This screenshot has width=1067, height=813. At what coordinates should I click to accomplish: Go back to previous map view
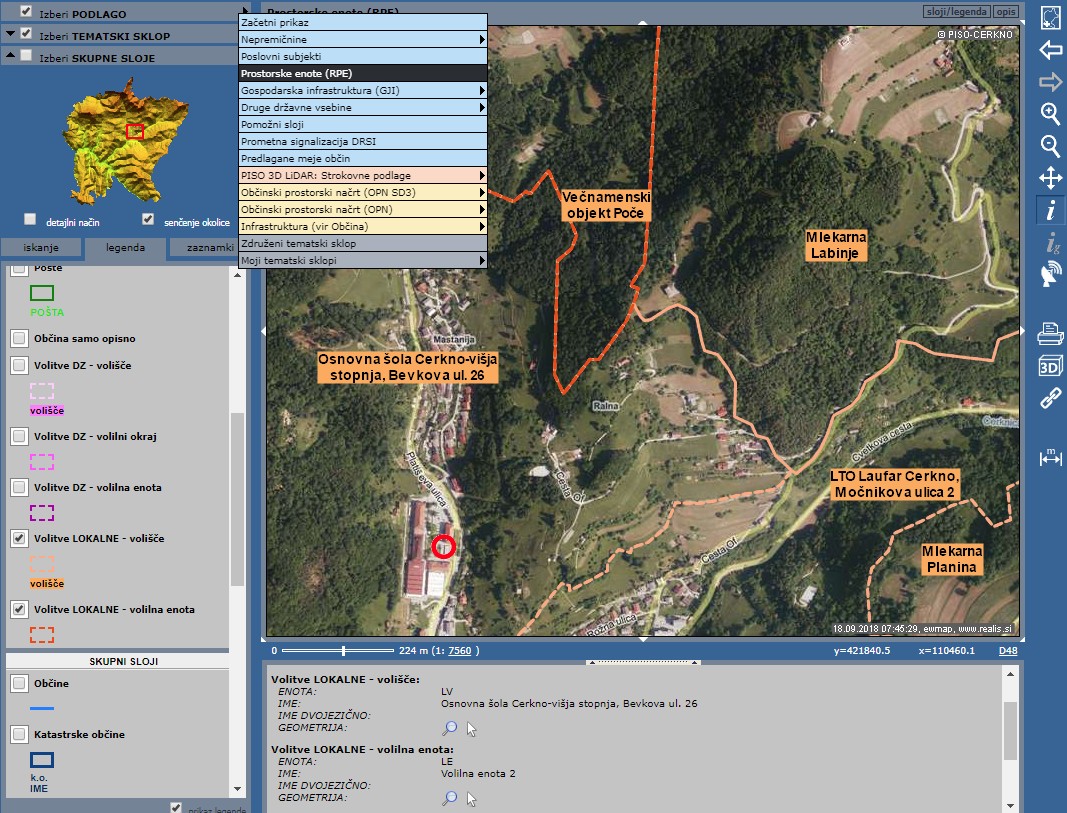(1050, 50)
